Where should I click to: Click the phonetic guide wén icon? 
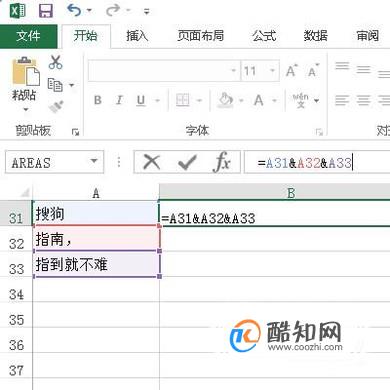pos(300,100)
